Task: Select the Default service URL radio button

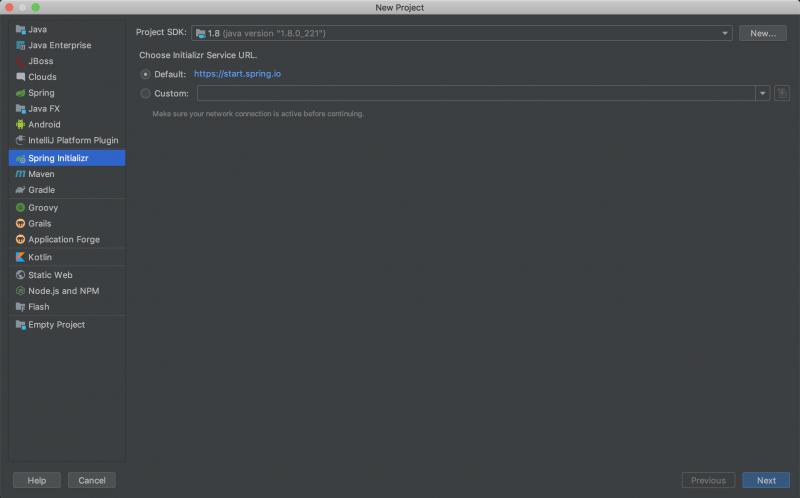Action: tap(145, 74)
